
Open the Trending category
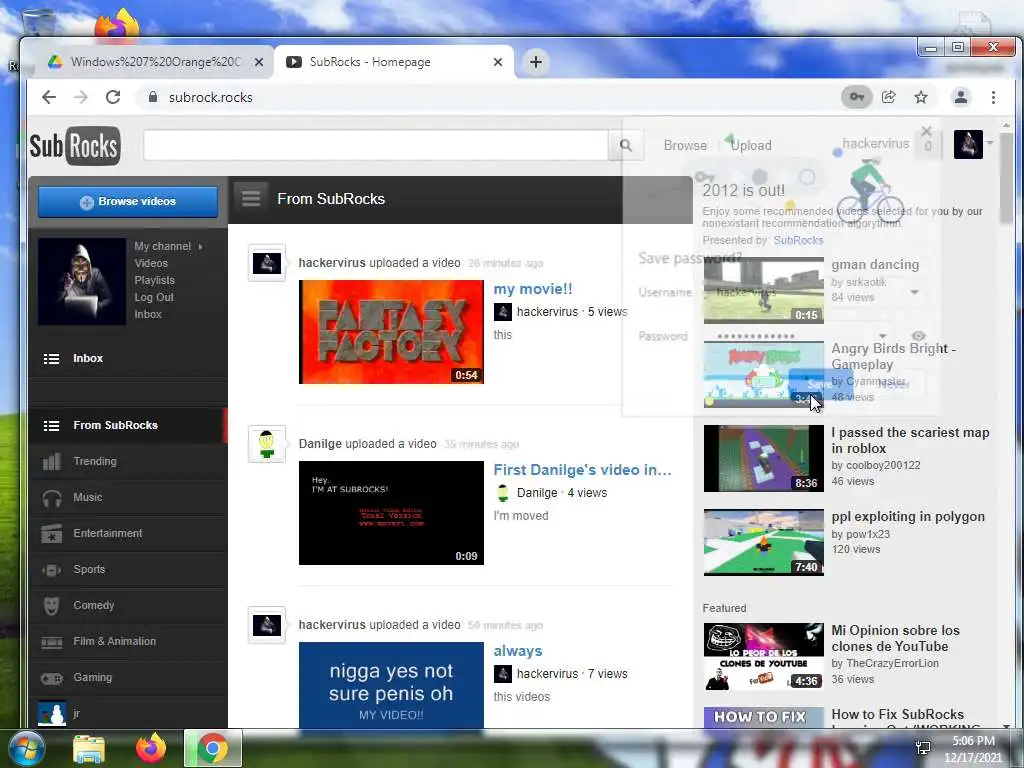tap(128, 461)
